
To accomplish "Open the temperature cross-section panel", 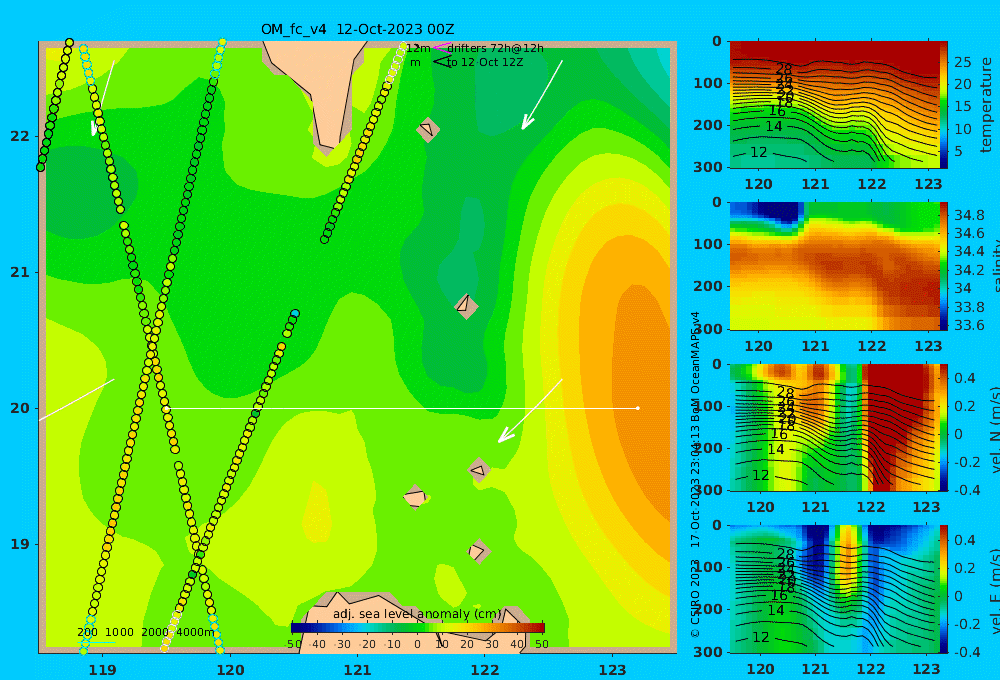I will tap(834, 105).
